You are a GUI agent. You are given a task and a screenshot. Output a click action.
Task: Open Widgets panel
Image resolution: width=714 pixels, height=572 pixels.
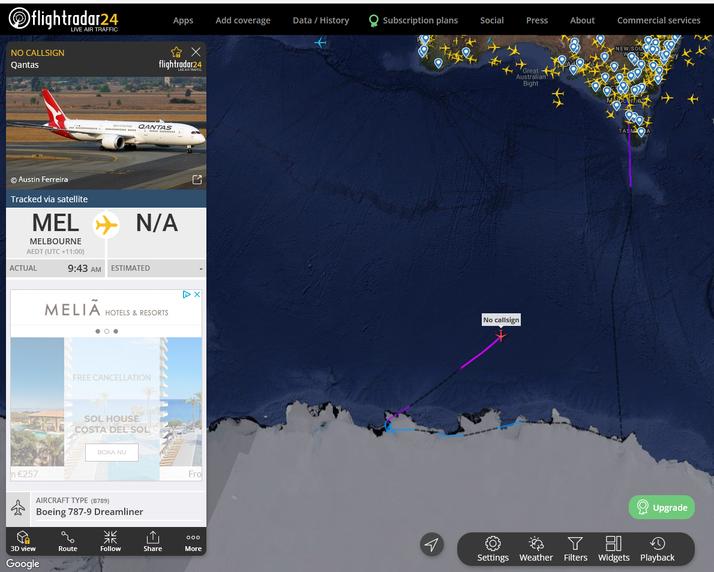tap(613, 549)
